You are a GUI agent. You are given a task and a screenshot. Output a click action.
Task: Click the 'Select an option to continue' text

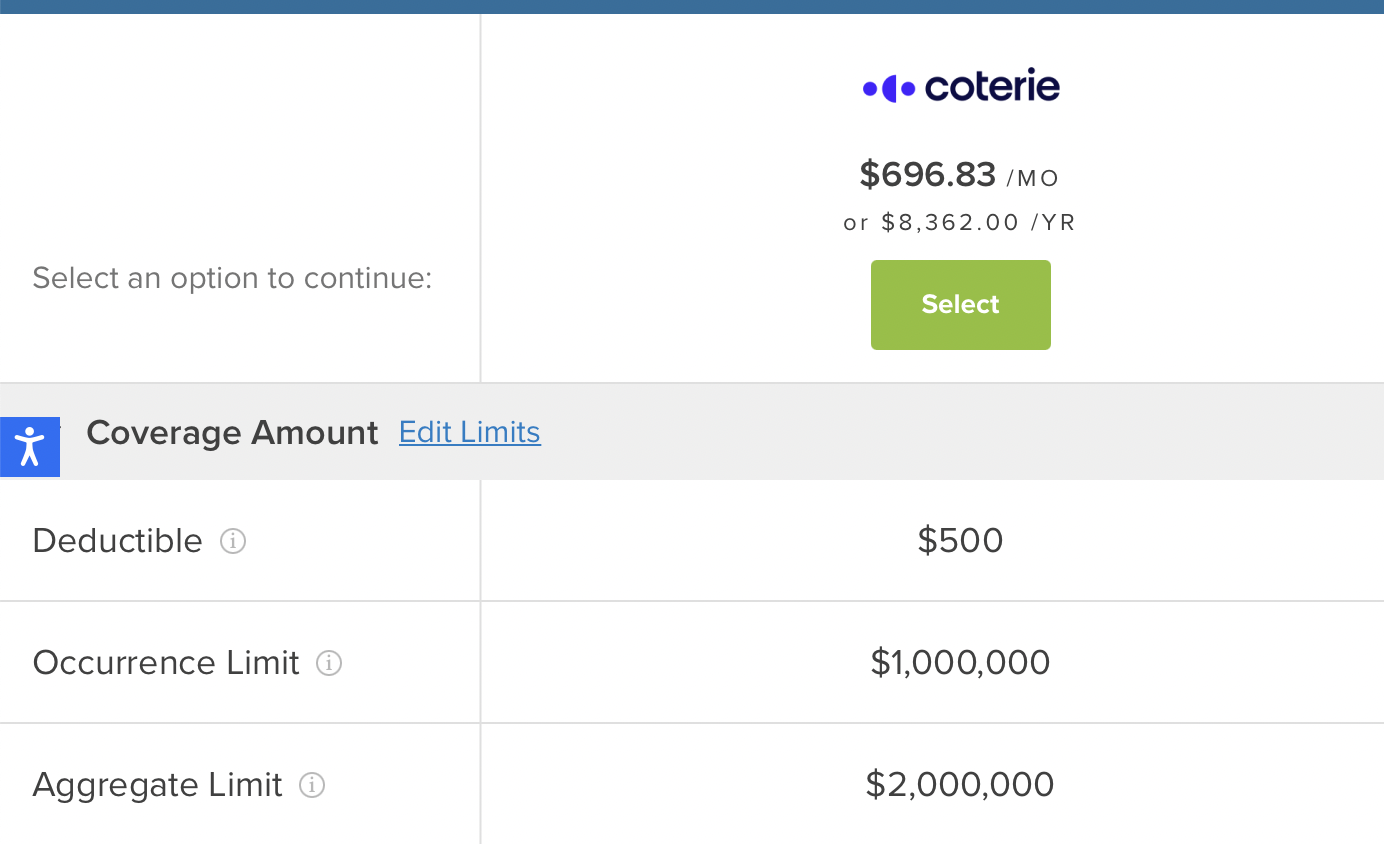click(232, 278)
